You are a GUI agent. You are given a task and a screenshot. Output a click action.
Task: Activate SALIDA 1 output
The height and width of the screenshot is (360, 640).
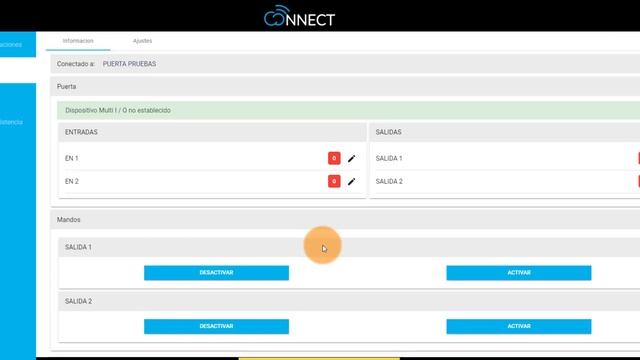(x=519, y=273)
